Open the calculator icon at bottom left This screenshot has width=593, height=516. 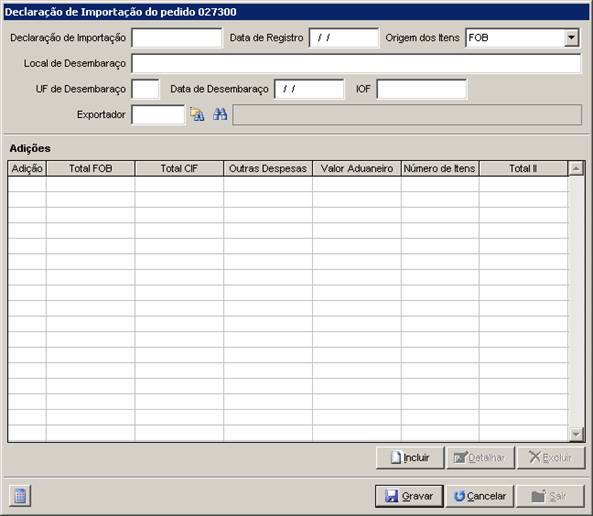coord(20,496)
